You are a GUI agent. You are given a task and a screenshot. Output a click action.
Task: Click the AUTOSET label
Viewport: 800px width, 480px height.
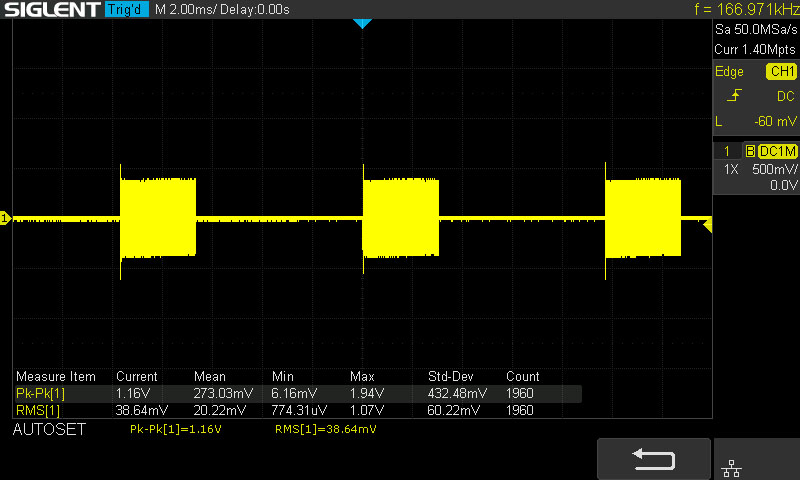[49, 430]
